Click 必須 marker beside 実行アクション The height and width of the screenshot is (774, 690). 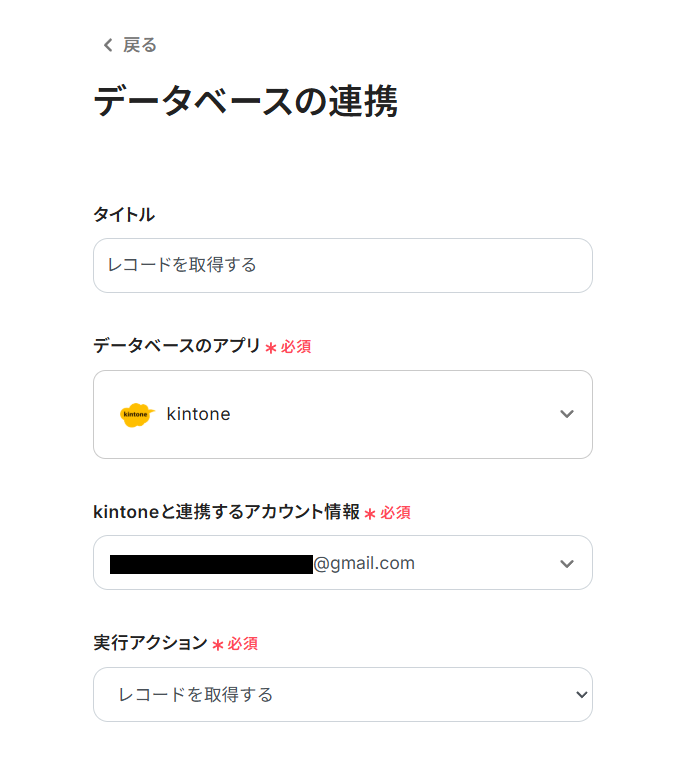click(243, 644)
